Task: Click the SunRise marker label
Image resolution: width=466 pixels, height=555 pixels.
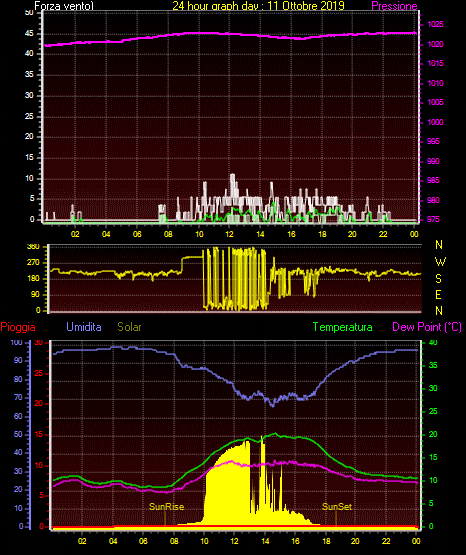Action: click(166, 507)
